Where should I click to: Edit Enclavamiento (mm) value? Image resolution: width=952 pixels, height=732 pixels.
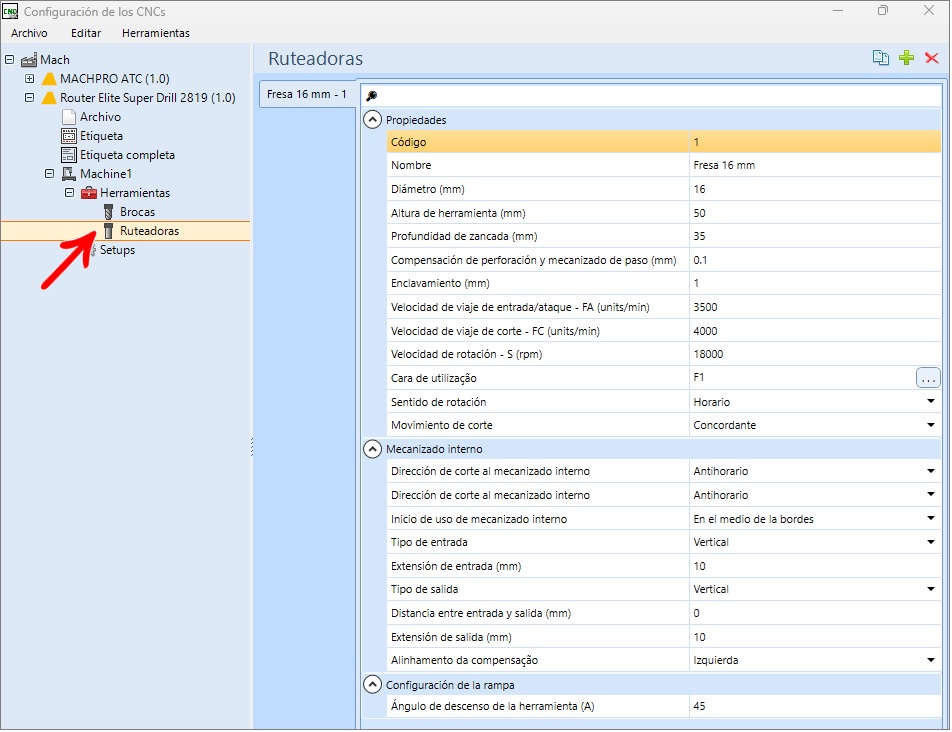[x=815, y=283]
